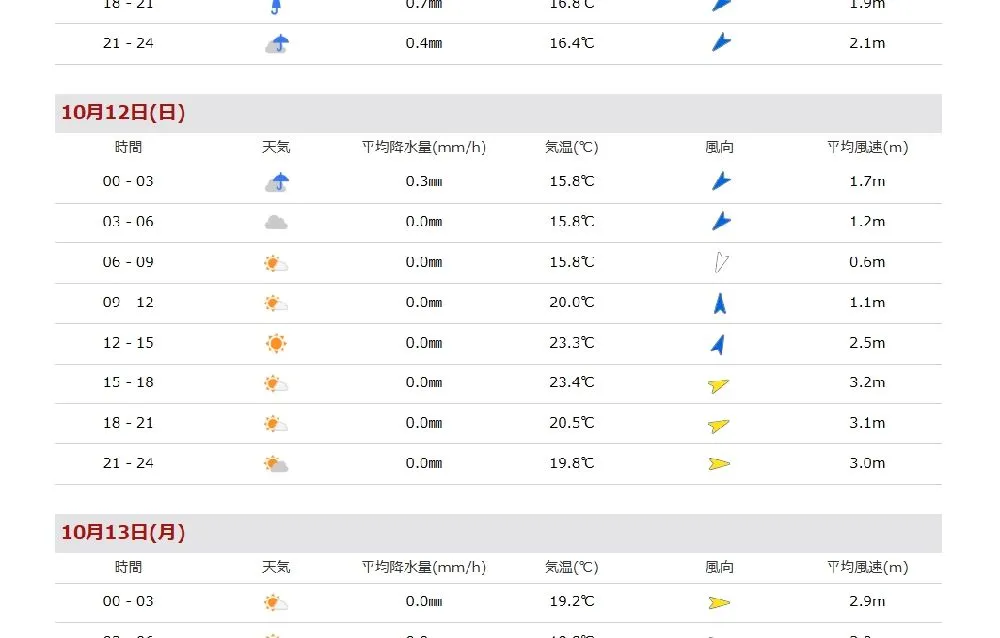Click the white wind arrow in the 06-09 row

719,263
